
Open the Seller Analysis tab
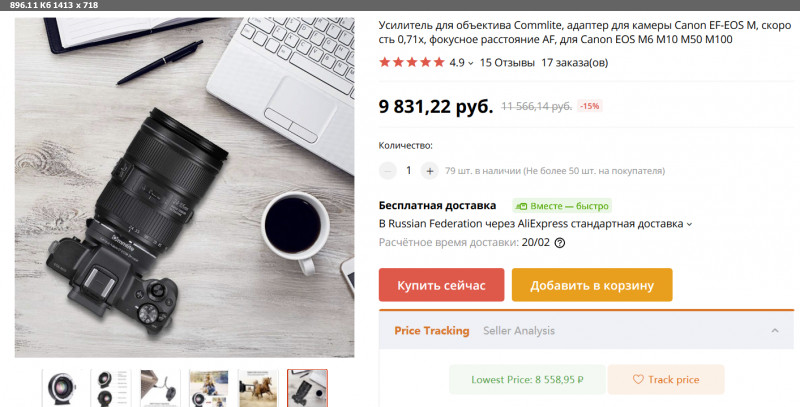point(519,330)
